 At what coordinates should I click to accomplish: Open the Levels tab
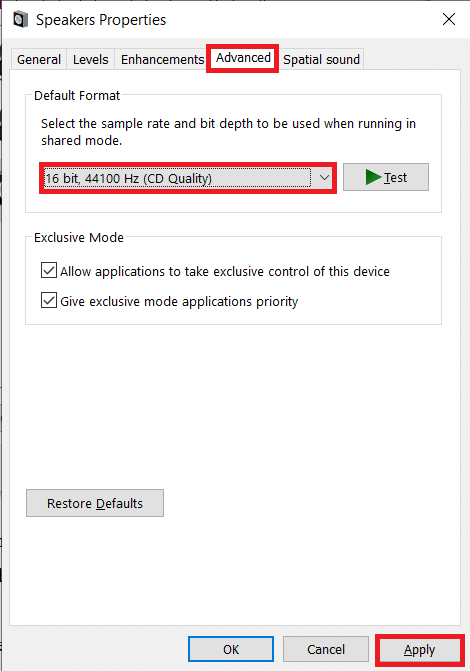[90, 59]
